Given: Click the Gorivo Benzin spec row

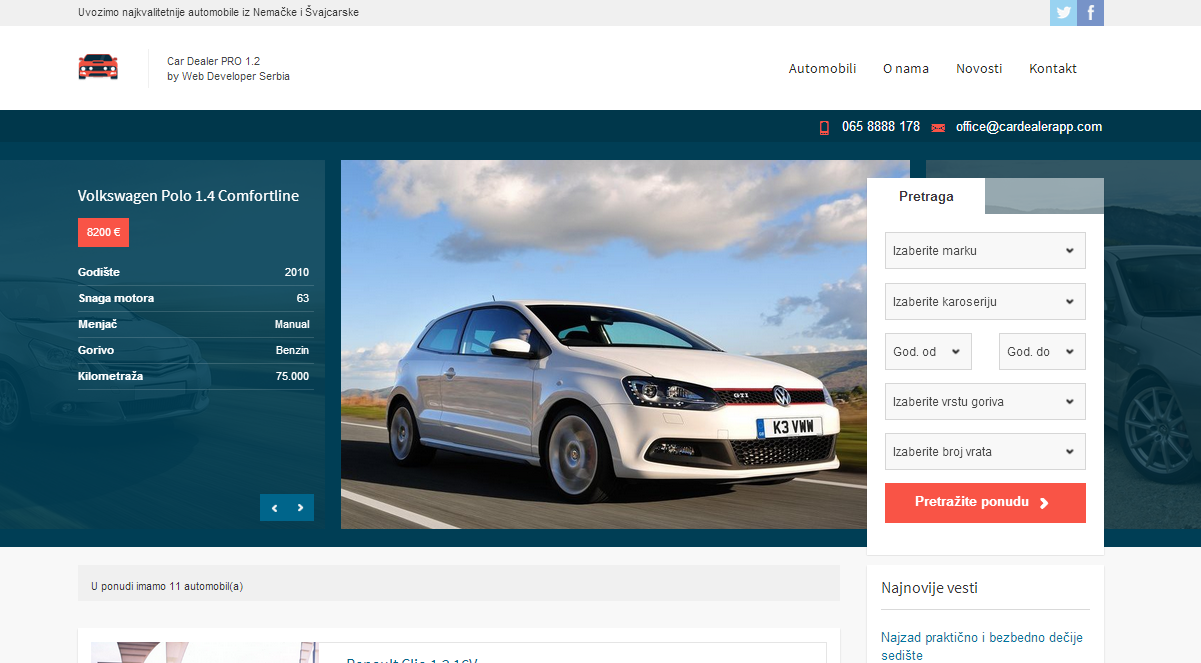Looking at the screenshot, I should (194, 350).
